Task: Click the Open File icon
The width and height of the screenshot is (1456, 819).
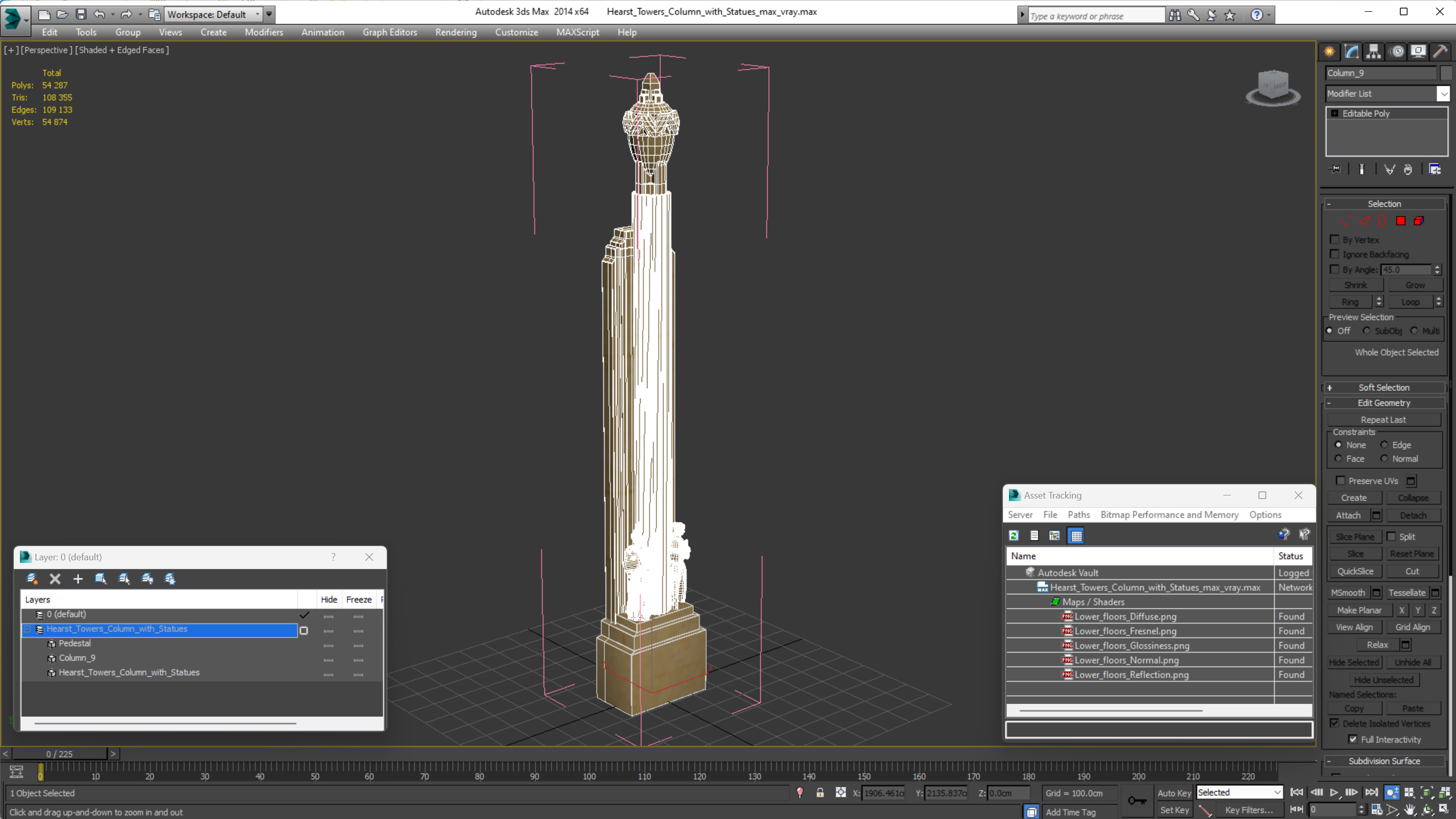Action: click(62, 14)
